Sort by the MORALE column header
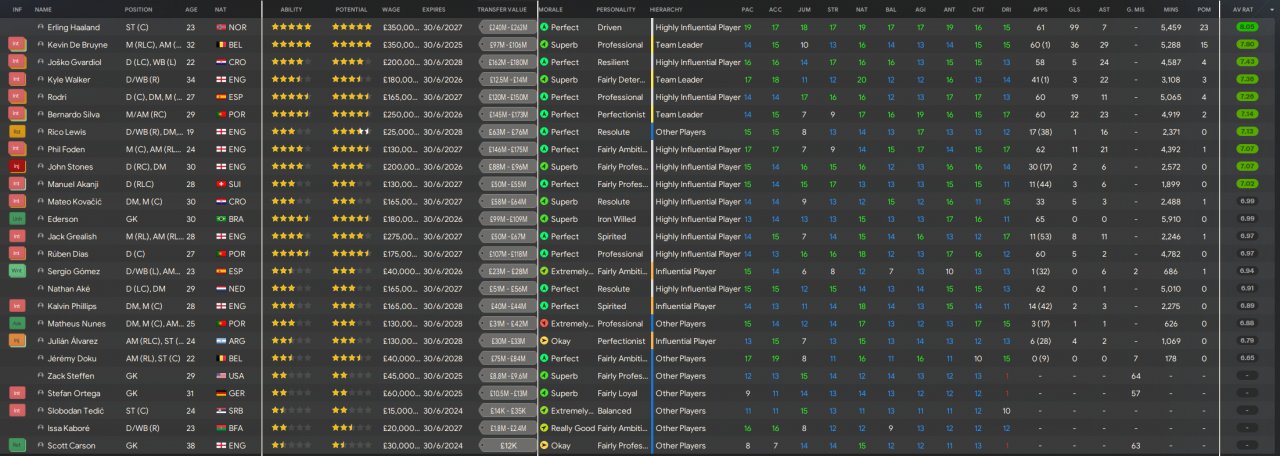 [x=551, y=9]
